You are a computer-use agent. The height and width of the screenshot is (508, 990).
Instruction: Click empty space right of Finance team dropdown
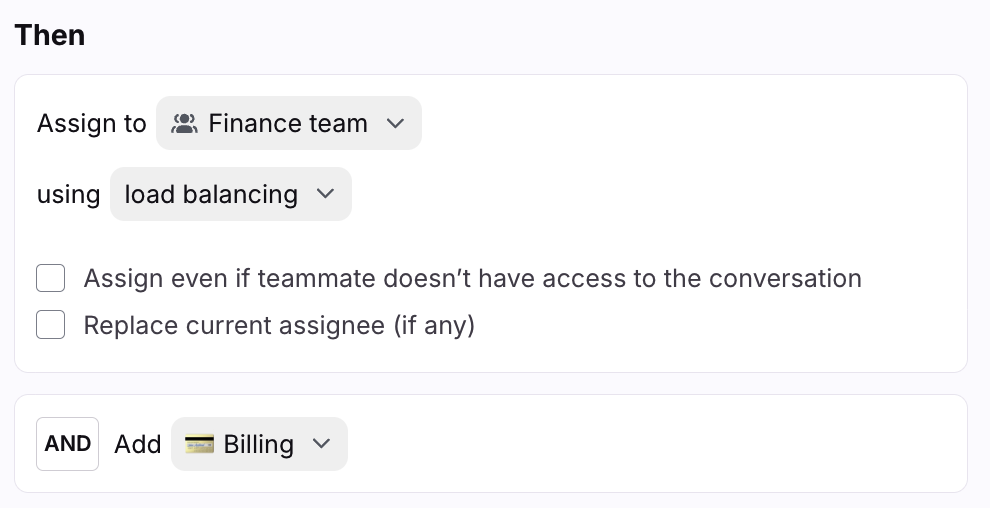680,124
